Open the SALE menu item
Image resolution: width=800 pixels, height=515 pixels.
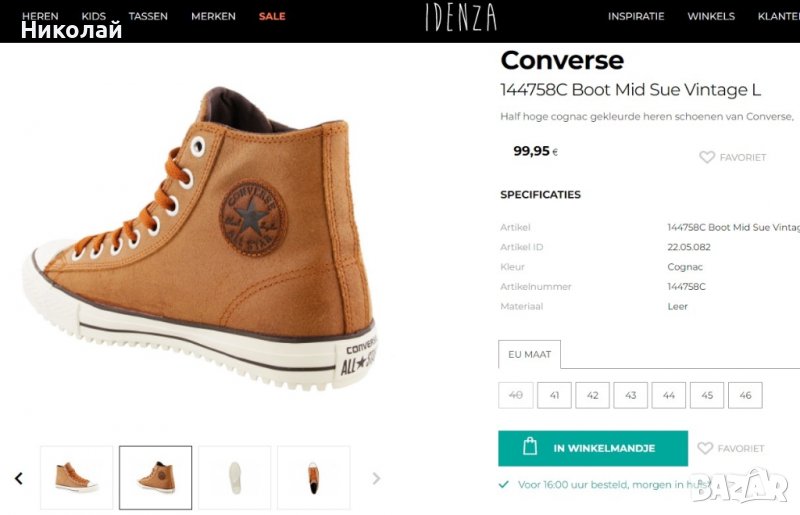pyautogui.click(x=272, y=16)
